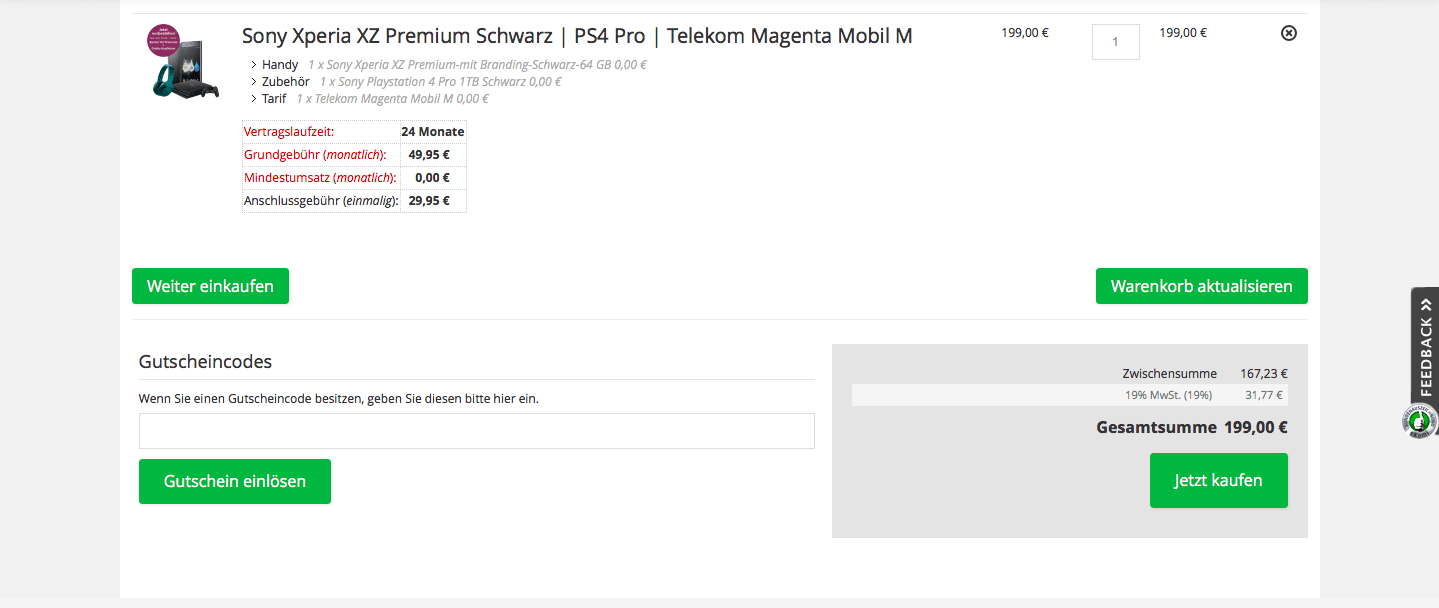The image size is (1439, 608).
Task: Click Weiter einkaufen to continue shopping
Action: pyautogui.click(x=210, y=286)
